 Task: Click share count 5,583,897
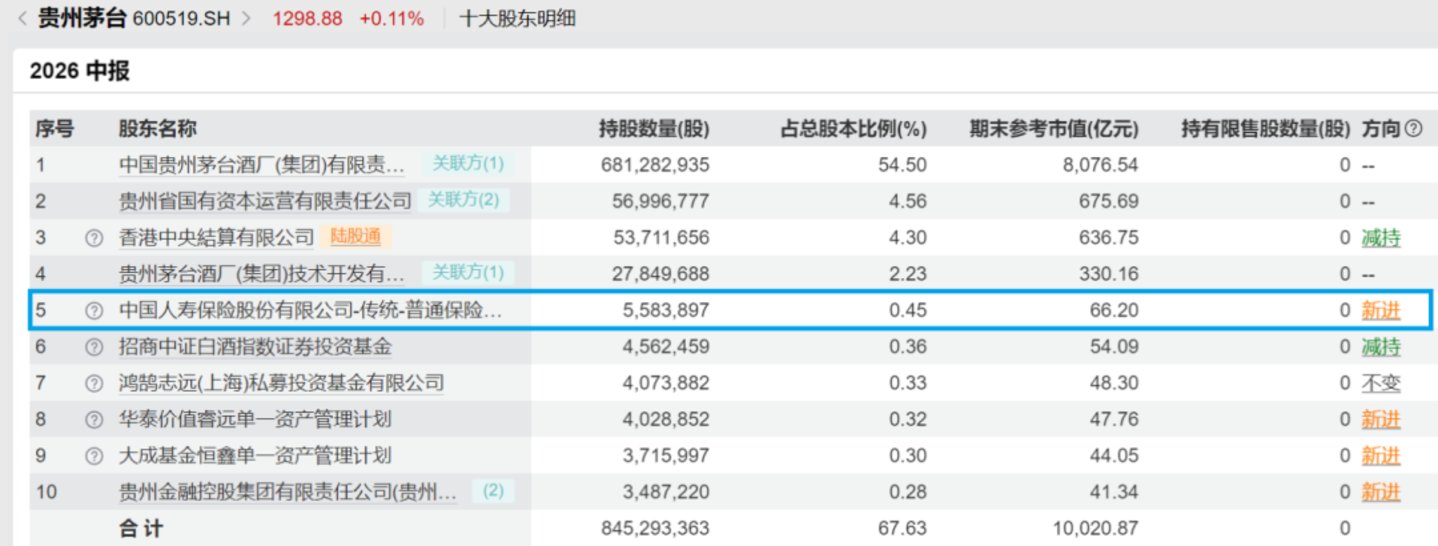[665, 311]
